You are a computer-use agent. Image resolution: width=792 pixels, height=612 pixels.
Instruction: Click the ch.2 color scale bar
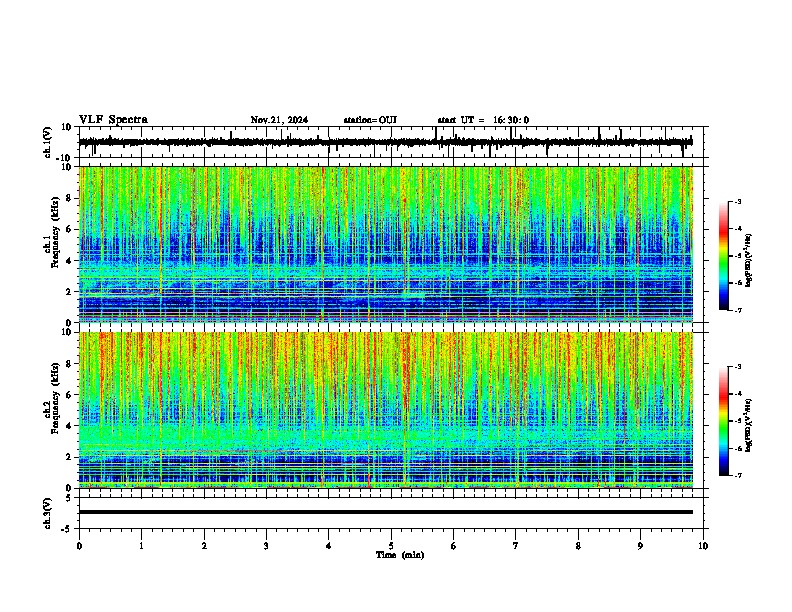pos(724,421)
